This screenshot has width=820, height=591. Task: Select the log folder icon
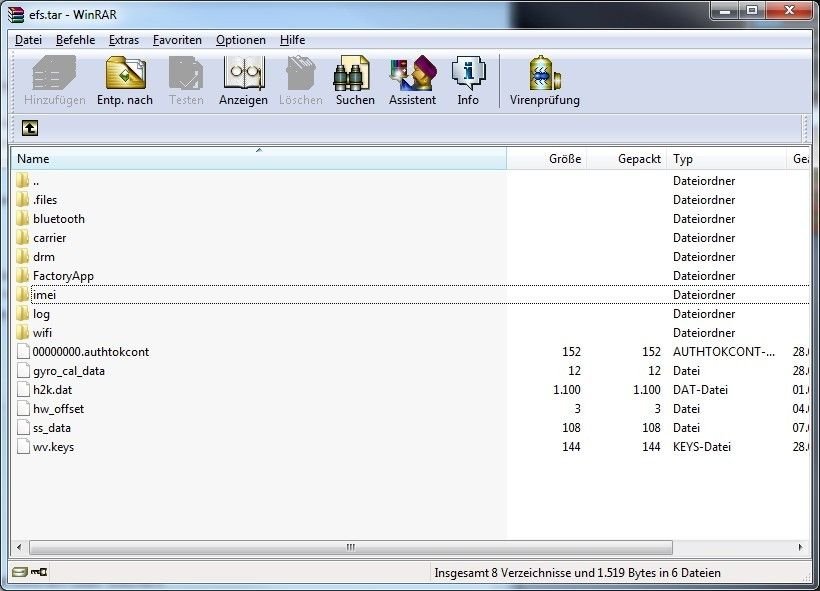click(22, 314)
